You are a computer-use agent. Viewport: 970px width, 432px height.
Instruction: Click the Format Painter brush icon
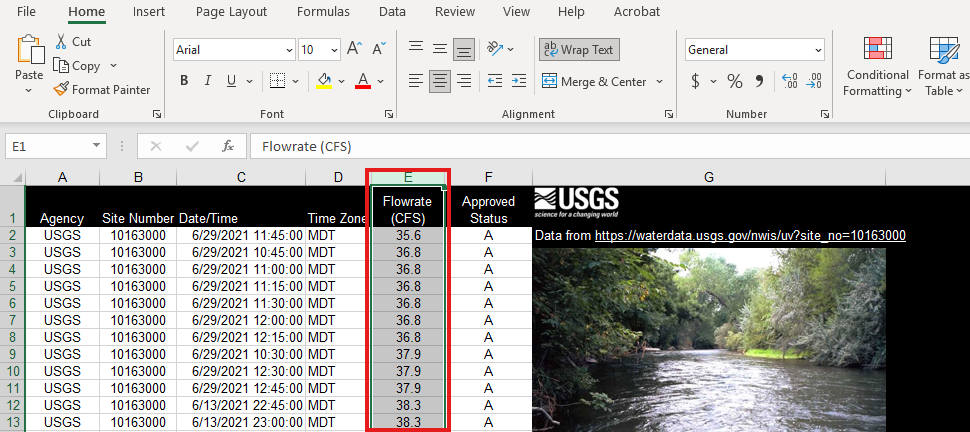coord(61,90)
